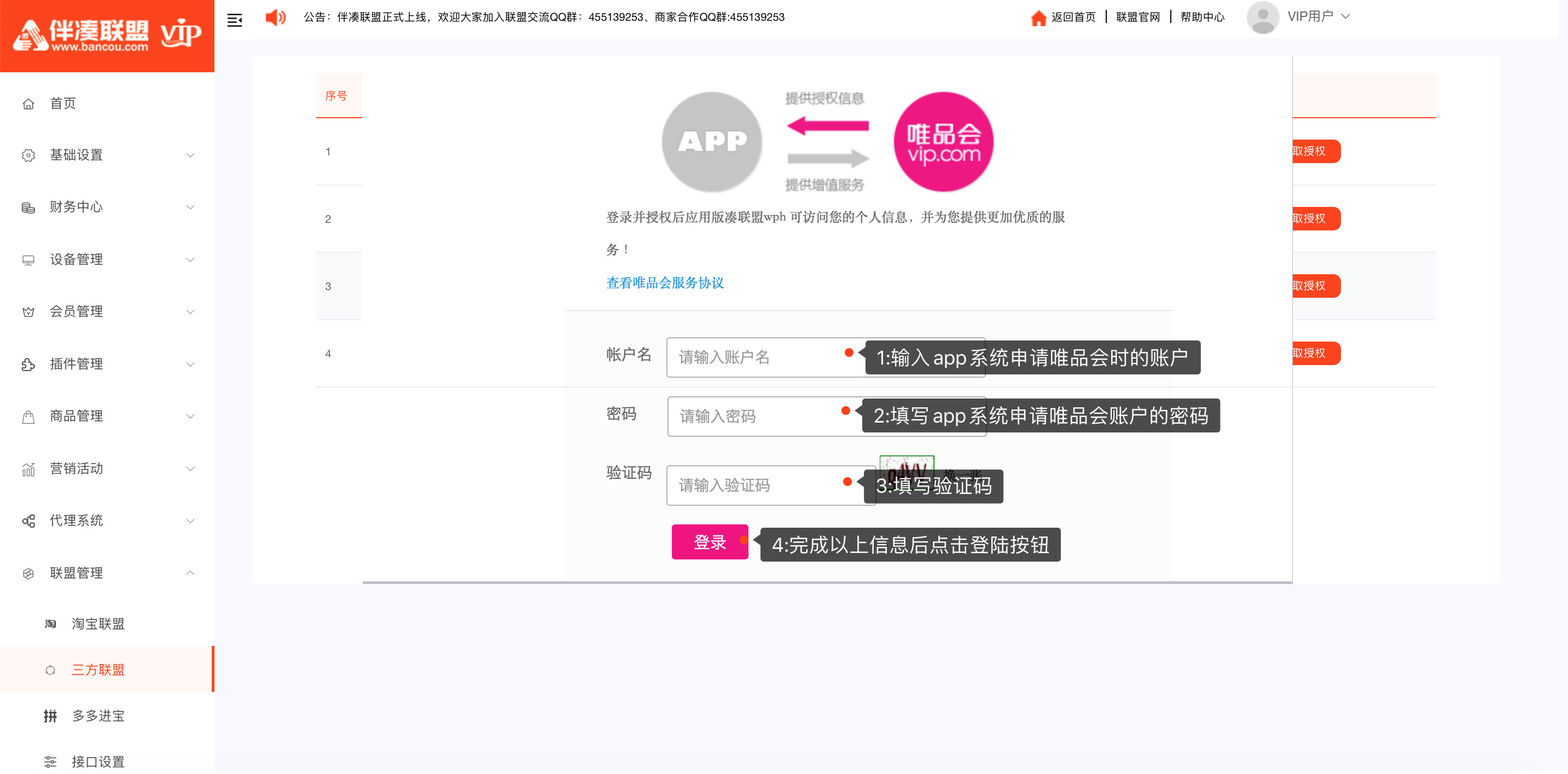Click the 设备管理 monitor icon
The height and width of the screenshot is (774, 1568).
click(28, 260)
